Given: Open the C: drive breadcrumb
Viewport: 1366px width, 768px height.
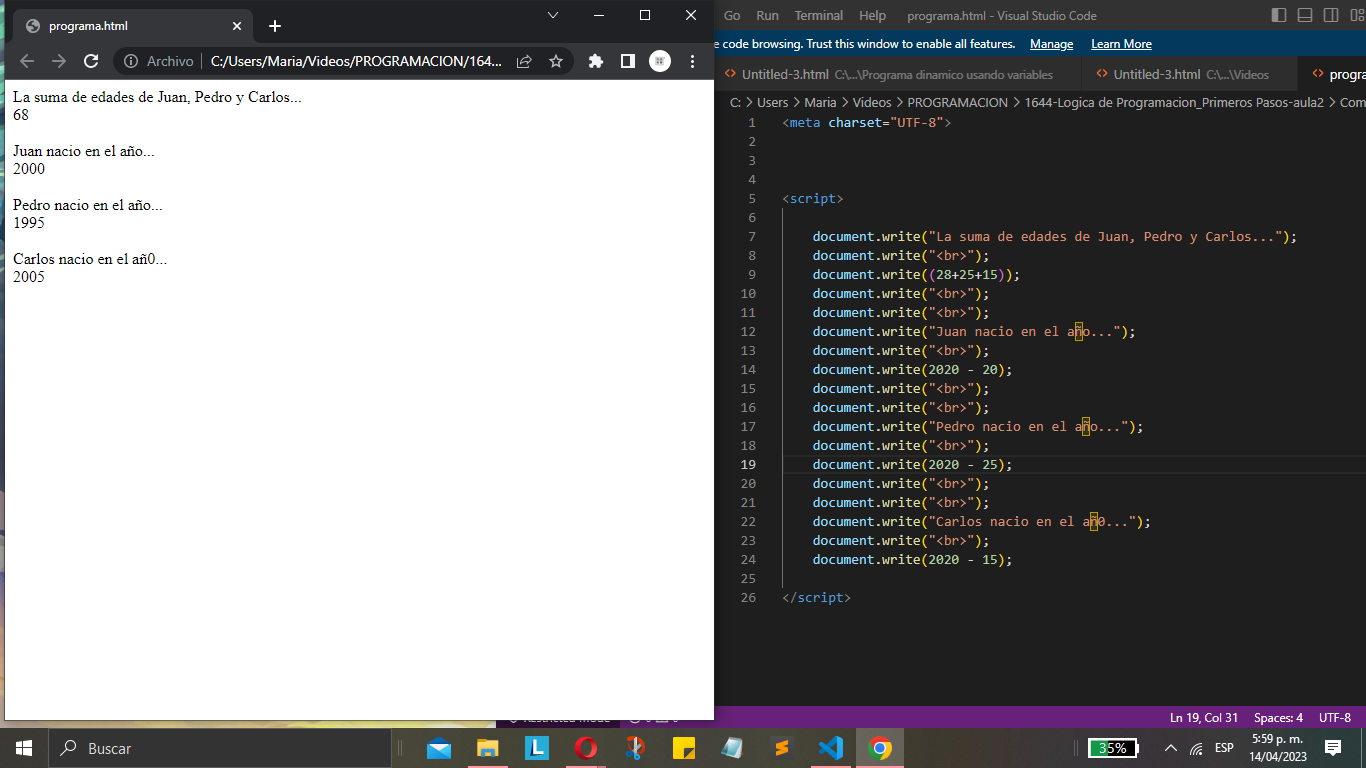Looking at the screenshot, I should click(x=735, y=102).
